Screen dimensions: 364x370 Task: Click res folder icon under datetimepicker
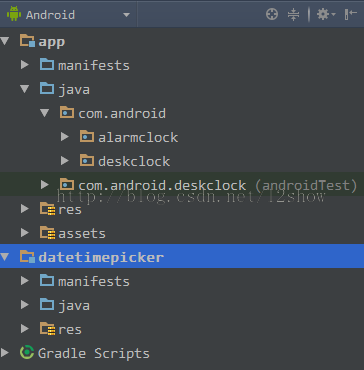coord(47,329)
